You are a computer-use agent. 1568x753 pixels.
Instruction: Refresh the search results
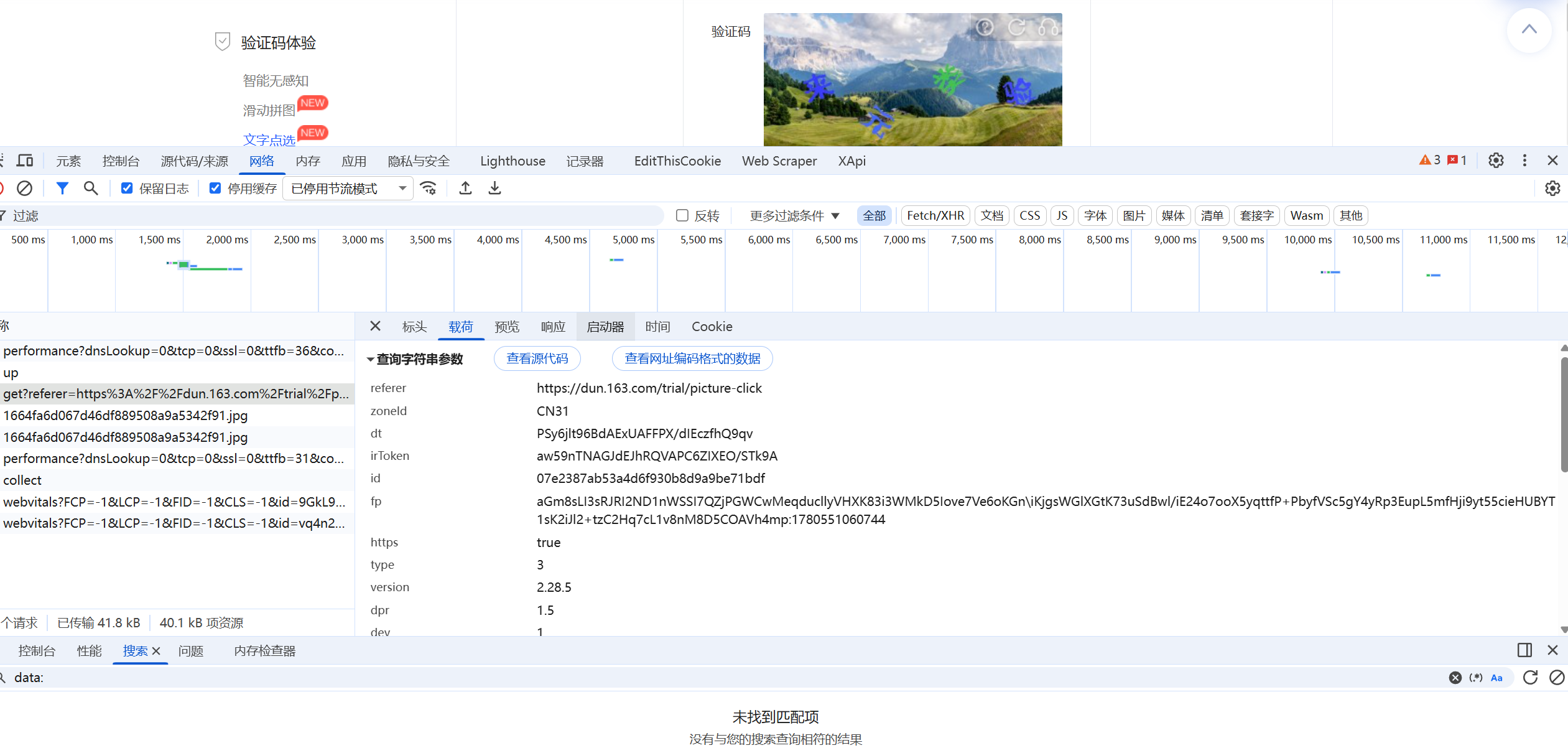[x=1530, y=678]
